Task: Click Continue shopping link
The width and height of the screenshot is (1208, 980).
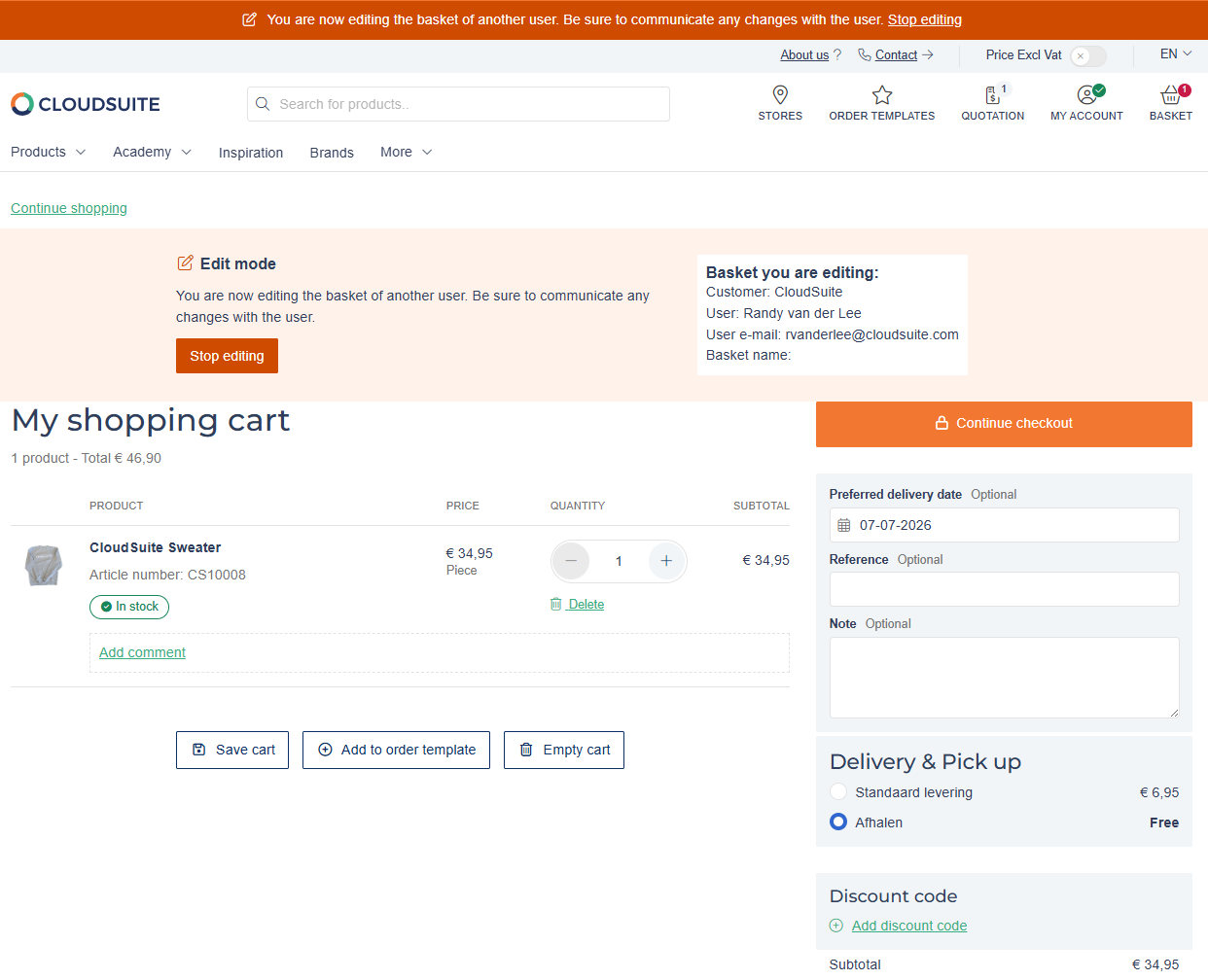Action: (x=69, y=208)
